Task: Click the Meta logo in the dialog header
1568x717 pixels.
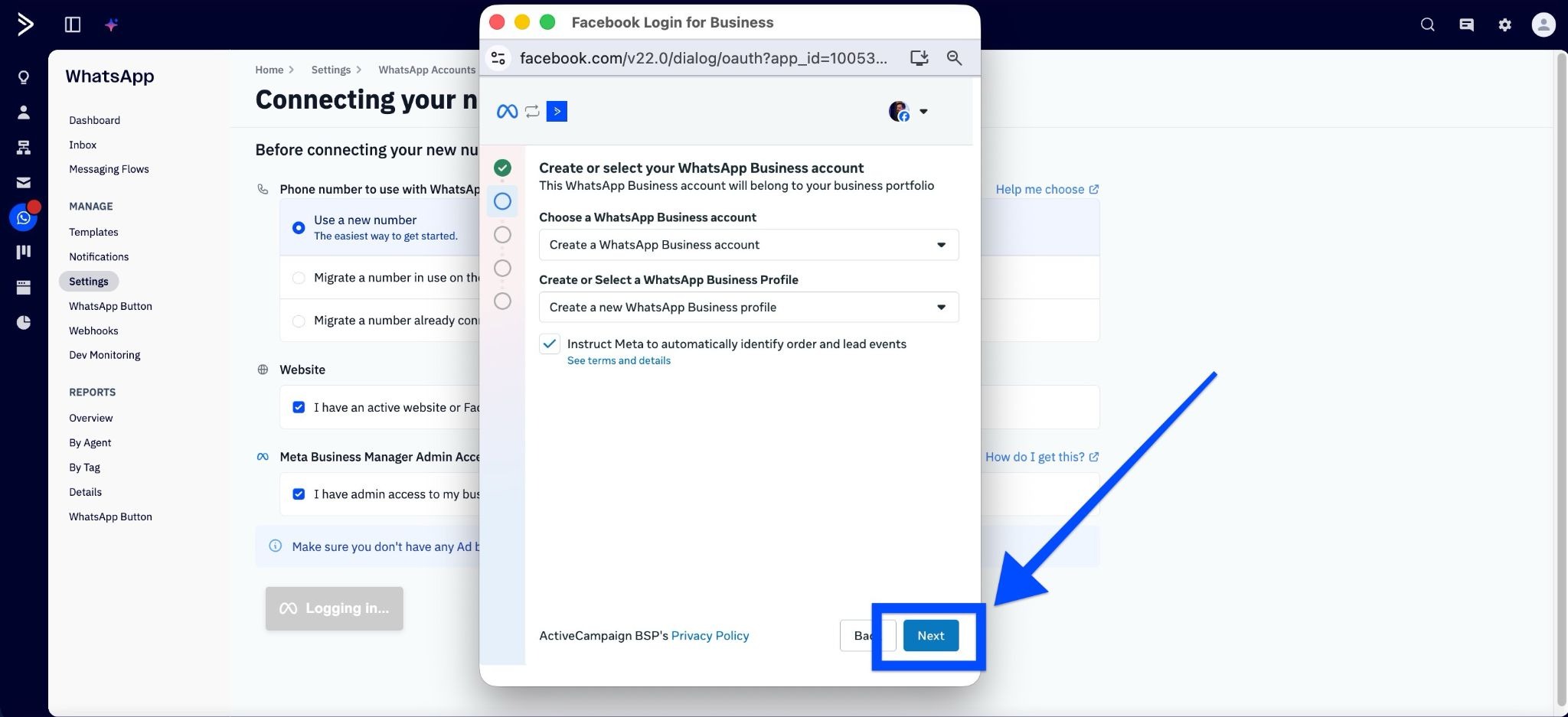Action: (x=507, y=112)
